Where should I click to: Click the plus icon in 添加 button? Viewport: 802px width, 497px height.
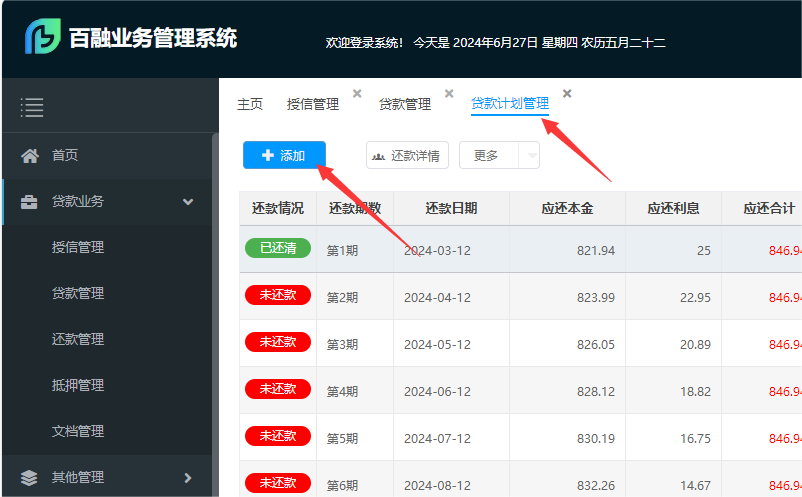pos(268,155)
